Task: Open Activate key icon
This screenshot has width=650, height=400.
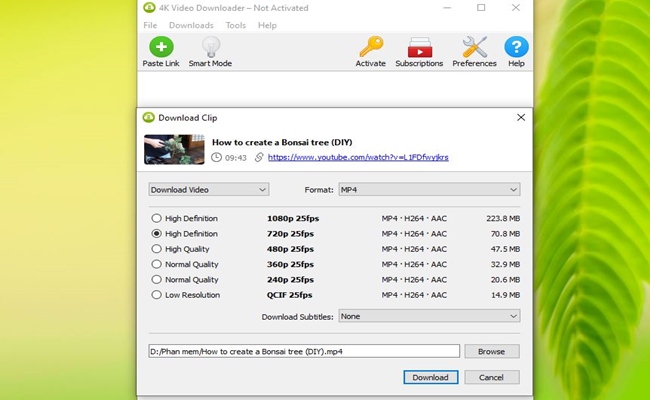Action: [371, 46]
